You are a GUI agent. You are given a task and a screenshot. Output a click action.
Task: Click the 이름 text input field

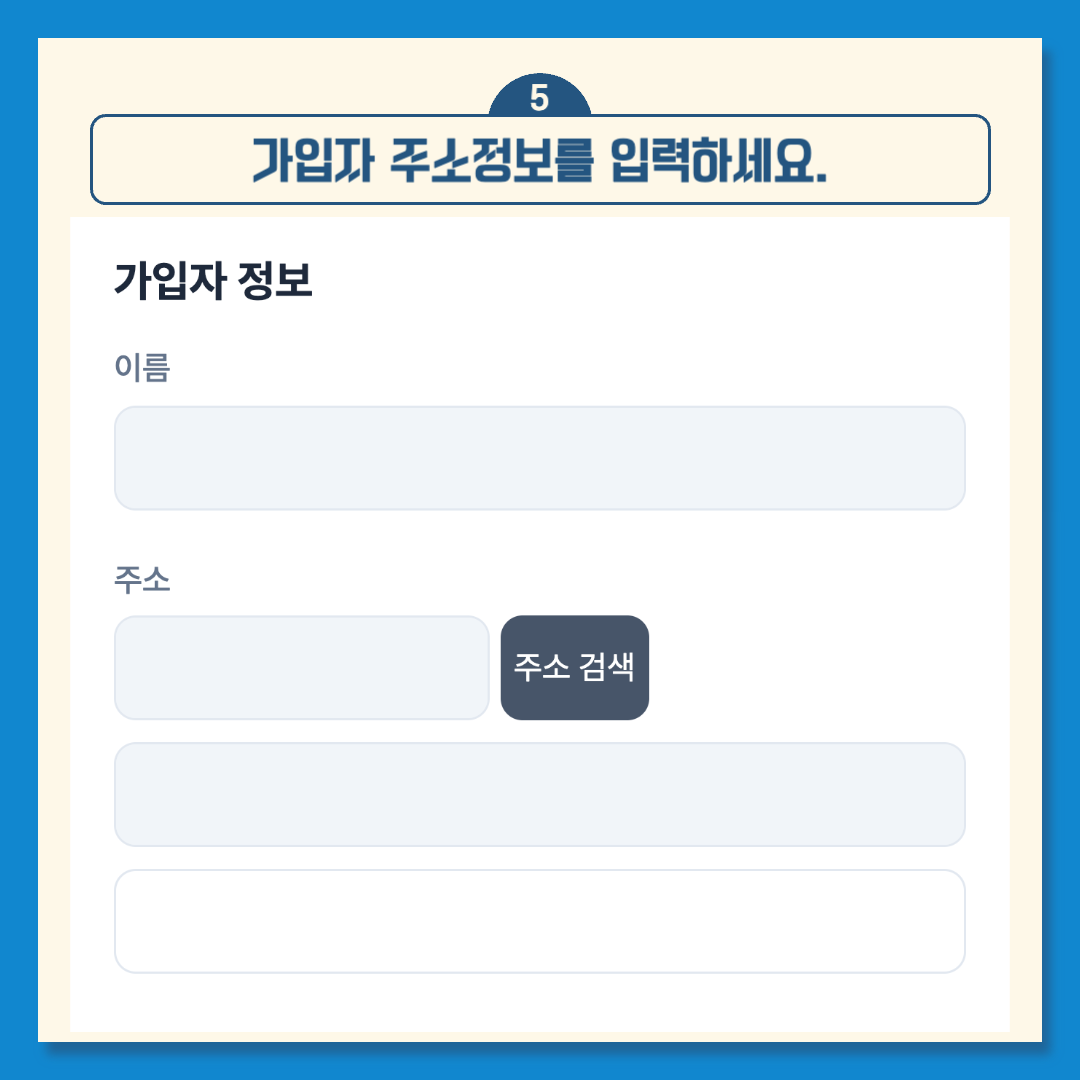point(539,458)
